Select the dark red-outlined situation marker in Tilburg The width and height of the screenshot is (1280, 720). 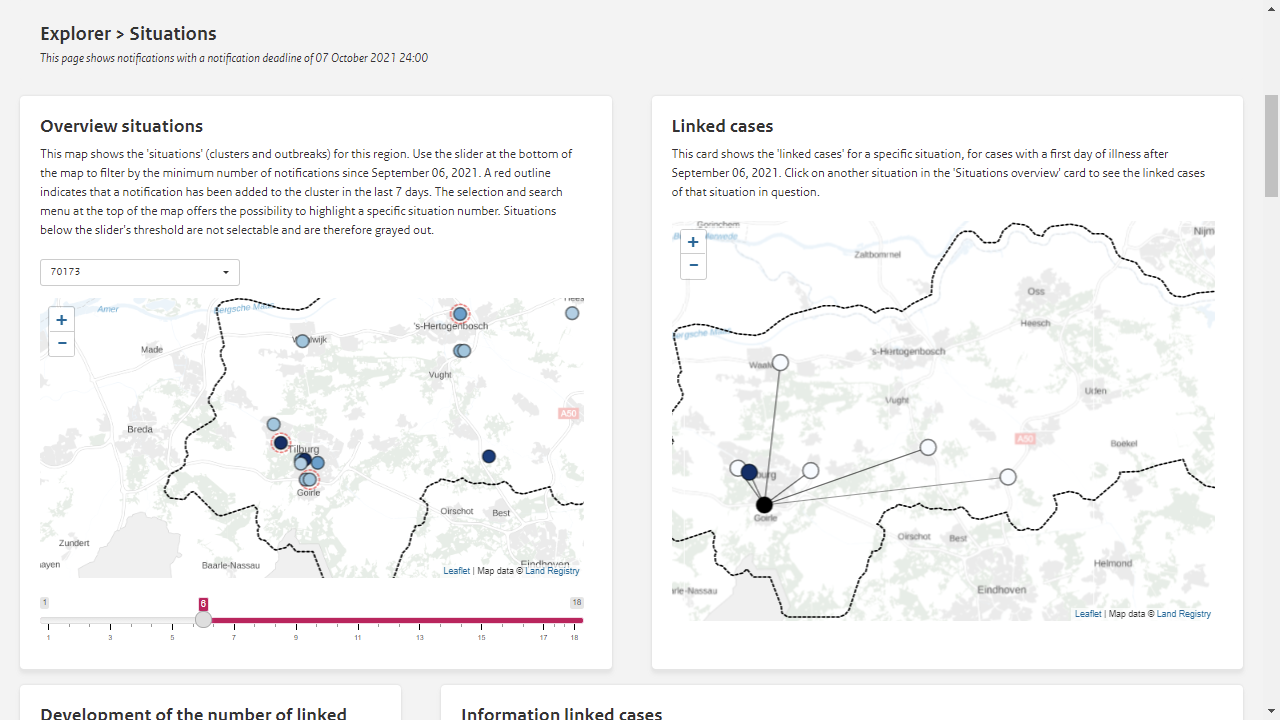(280, 442)
